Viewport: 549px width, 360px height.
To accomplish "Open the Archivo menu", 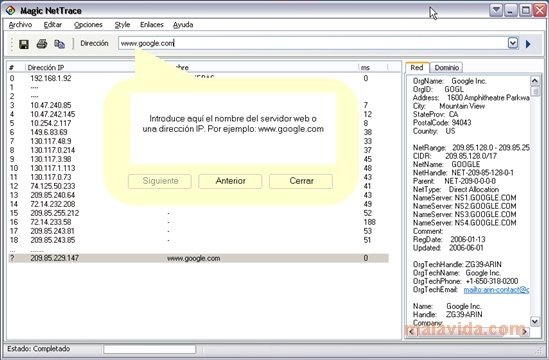I will [20, 25].
